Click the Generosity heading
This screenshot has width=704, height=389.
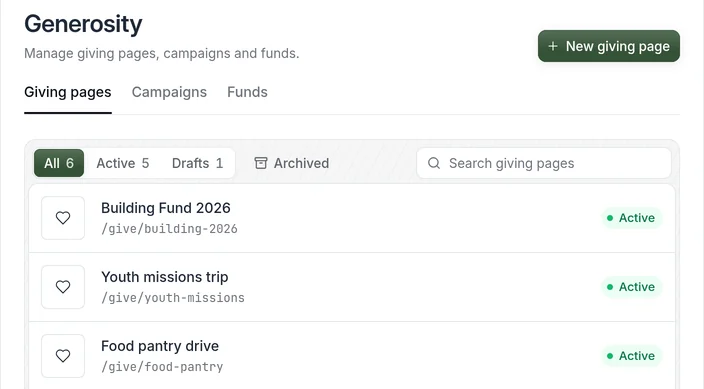tap(83, 24)
